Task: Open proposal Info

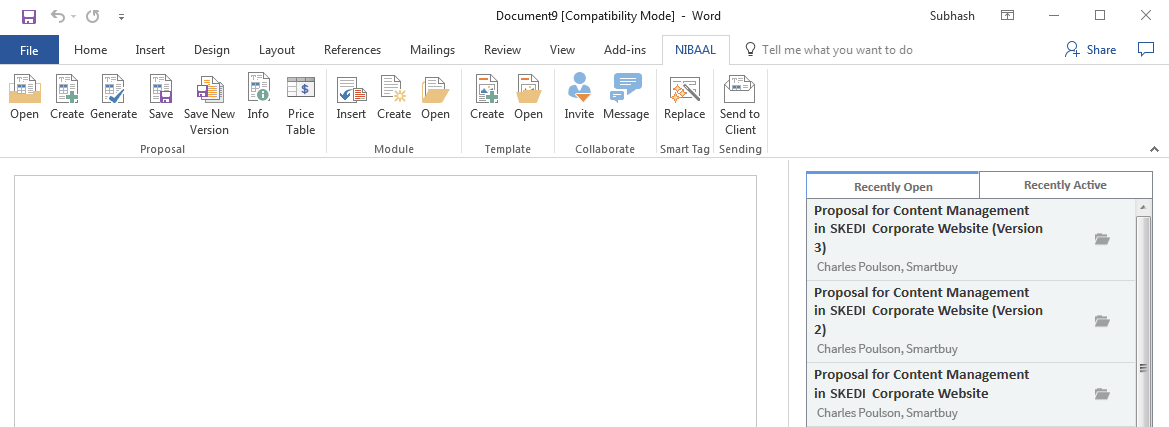Action: (258, 97)
